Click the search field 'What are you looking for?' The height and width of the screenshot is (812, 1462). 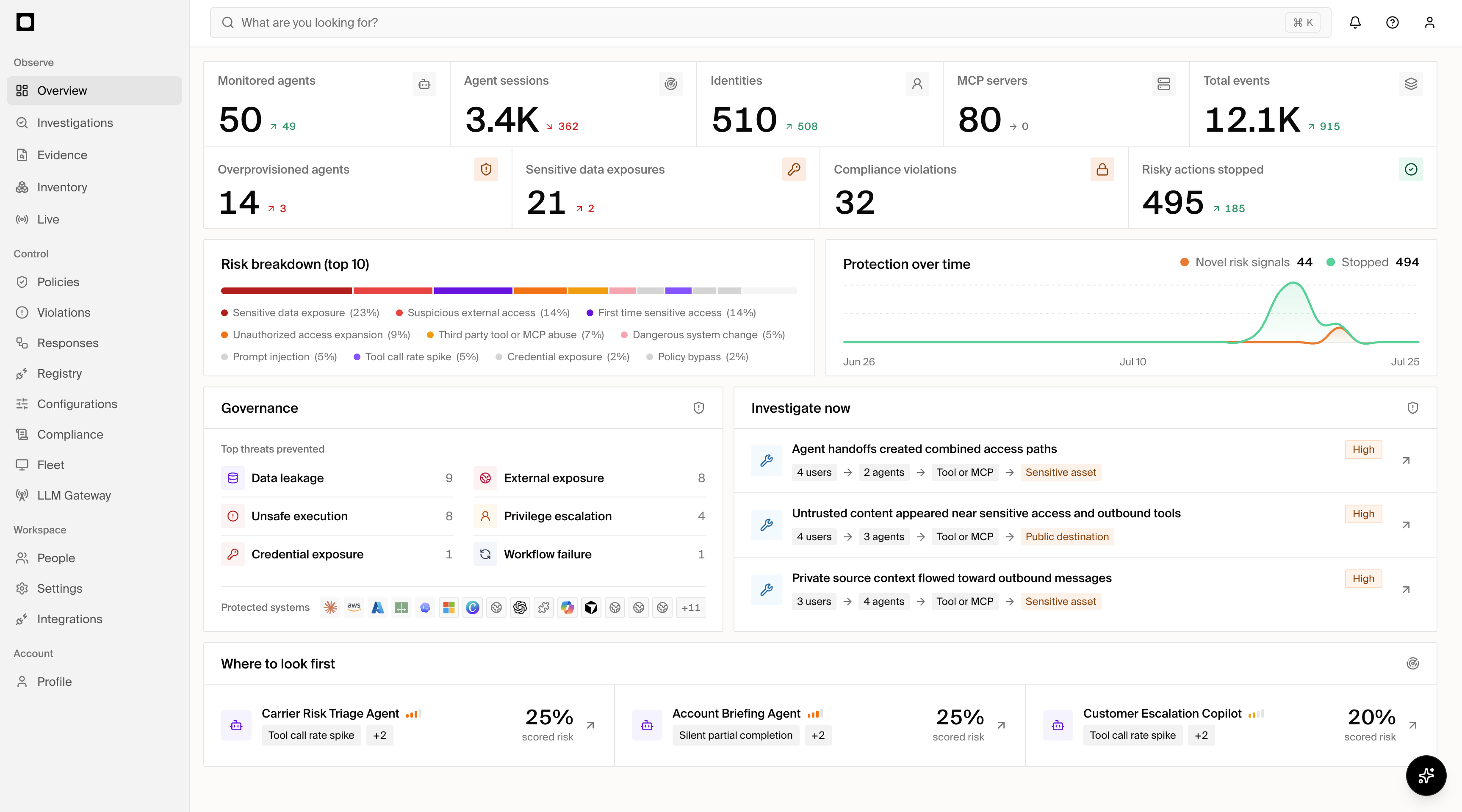(770, 23)
